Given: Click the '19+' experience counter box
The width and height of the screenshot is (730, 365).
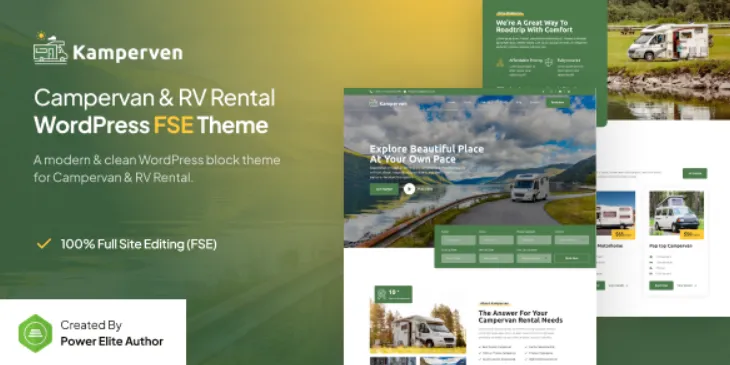Looking at the screenshot, I should (393, 294).
